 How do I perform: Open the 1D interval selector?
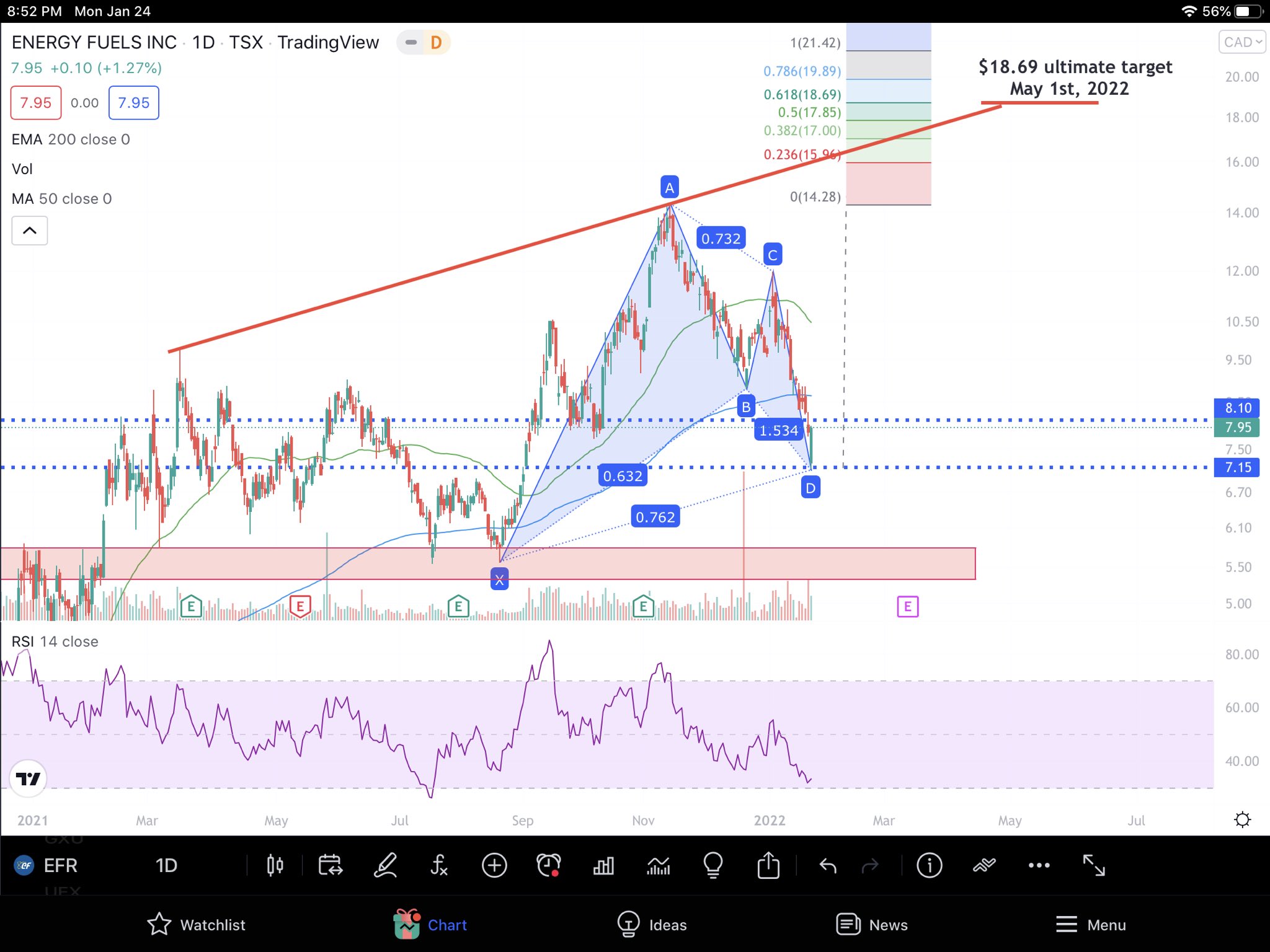point(166,865)
